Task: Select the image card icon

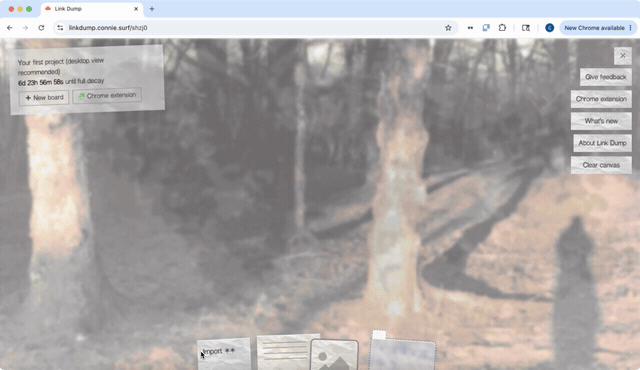Action: click(334, 355)
